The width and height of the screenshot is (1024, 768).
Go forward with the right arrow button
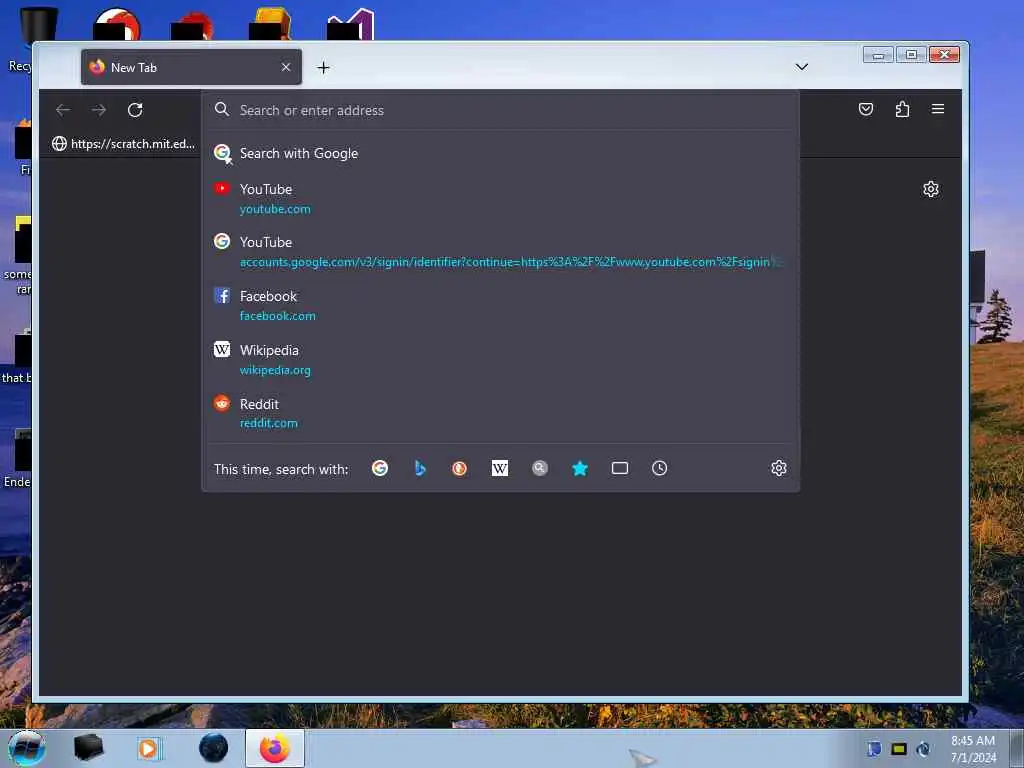99,110
